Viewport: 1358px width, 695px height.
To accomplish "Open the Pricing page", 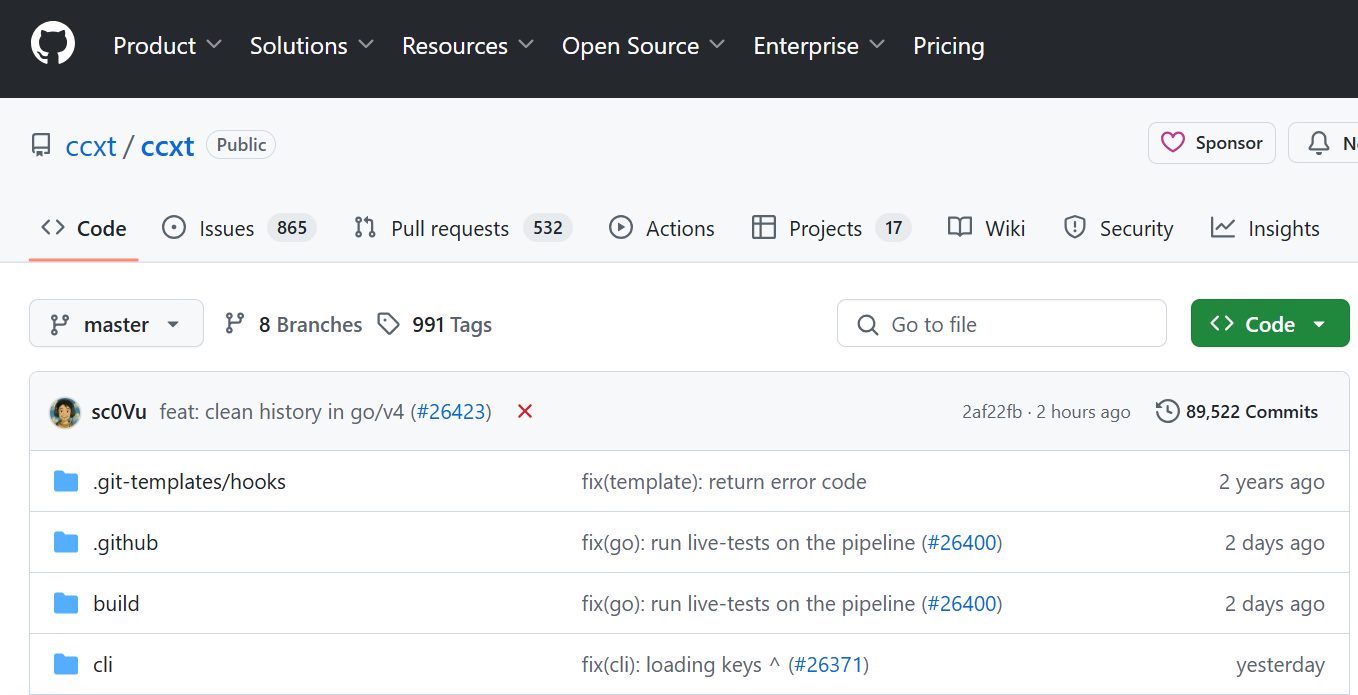I will 948,46.
